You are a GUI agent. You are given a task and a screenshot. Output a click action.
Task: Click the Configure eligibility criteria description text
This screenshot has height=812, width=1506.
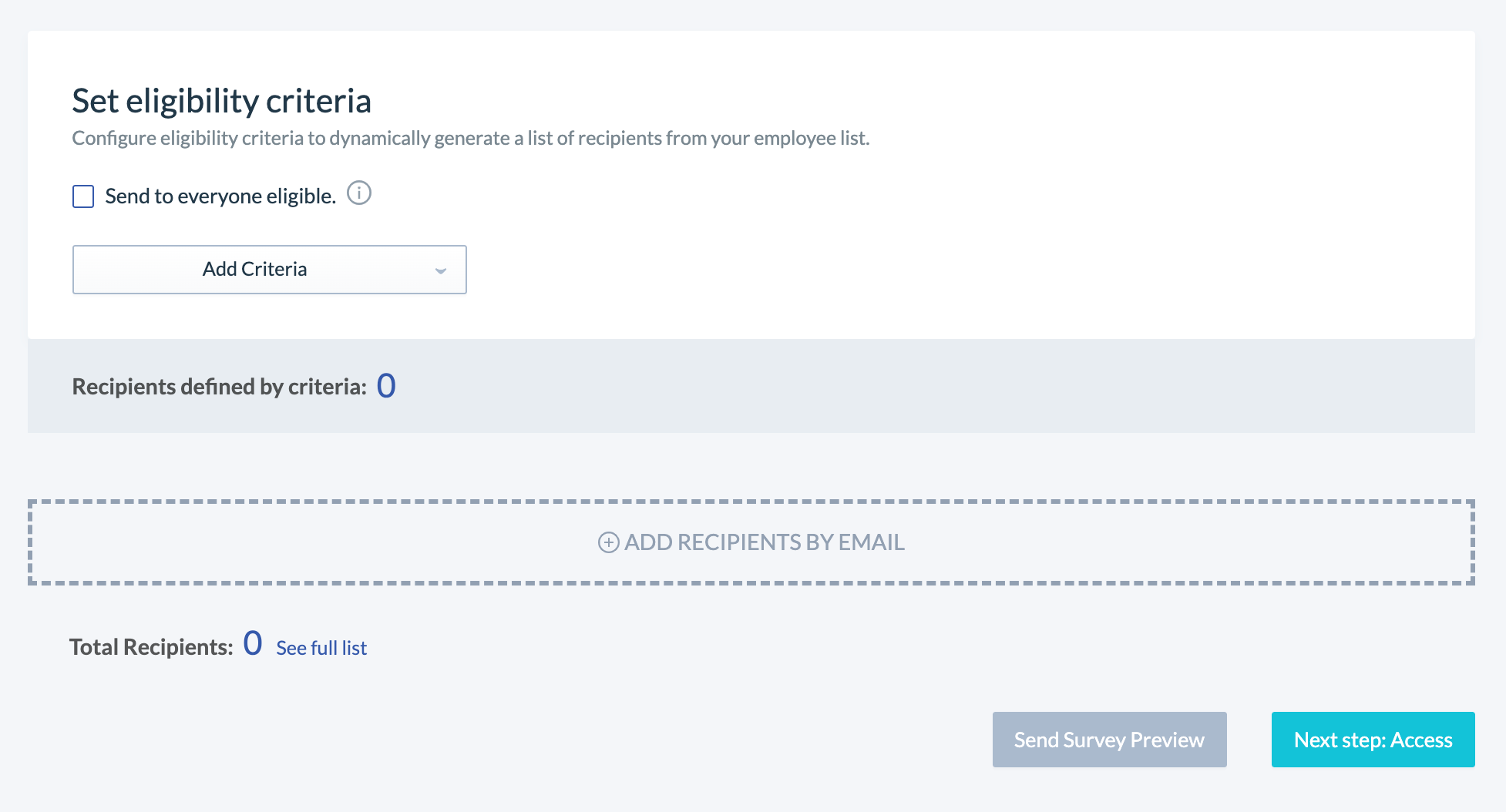[471, 139]
